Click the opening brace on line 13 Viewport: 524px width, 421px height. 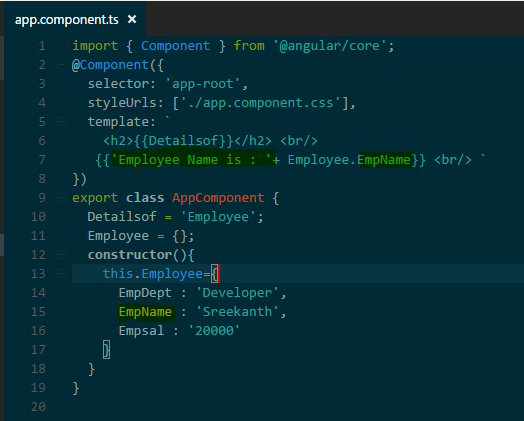coord(214,274)
